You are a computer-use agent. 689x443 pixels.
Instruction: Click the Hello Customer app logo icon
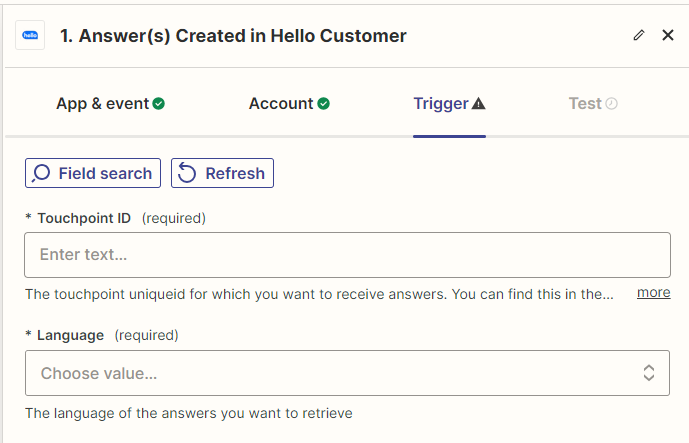[x=30, y=35]
